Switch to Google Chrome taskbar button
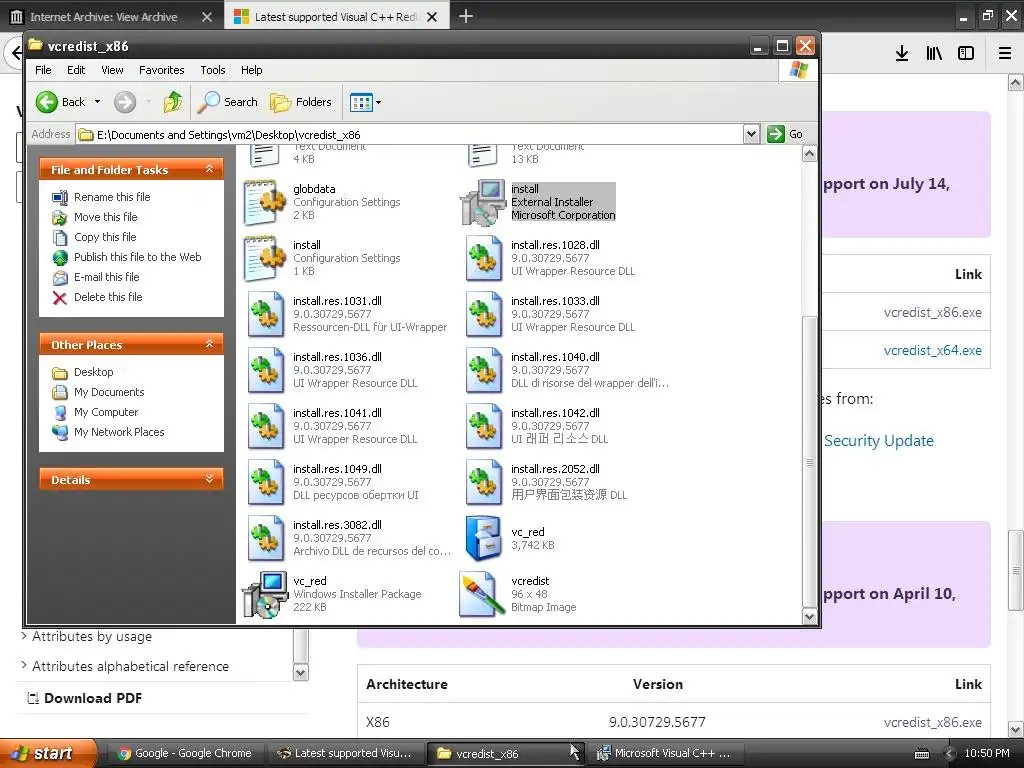The height and width of the screenshot is (768, 1024). pyautogui.click(x=185, y=753)
